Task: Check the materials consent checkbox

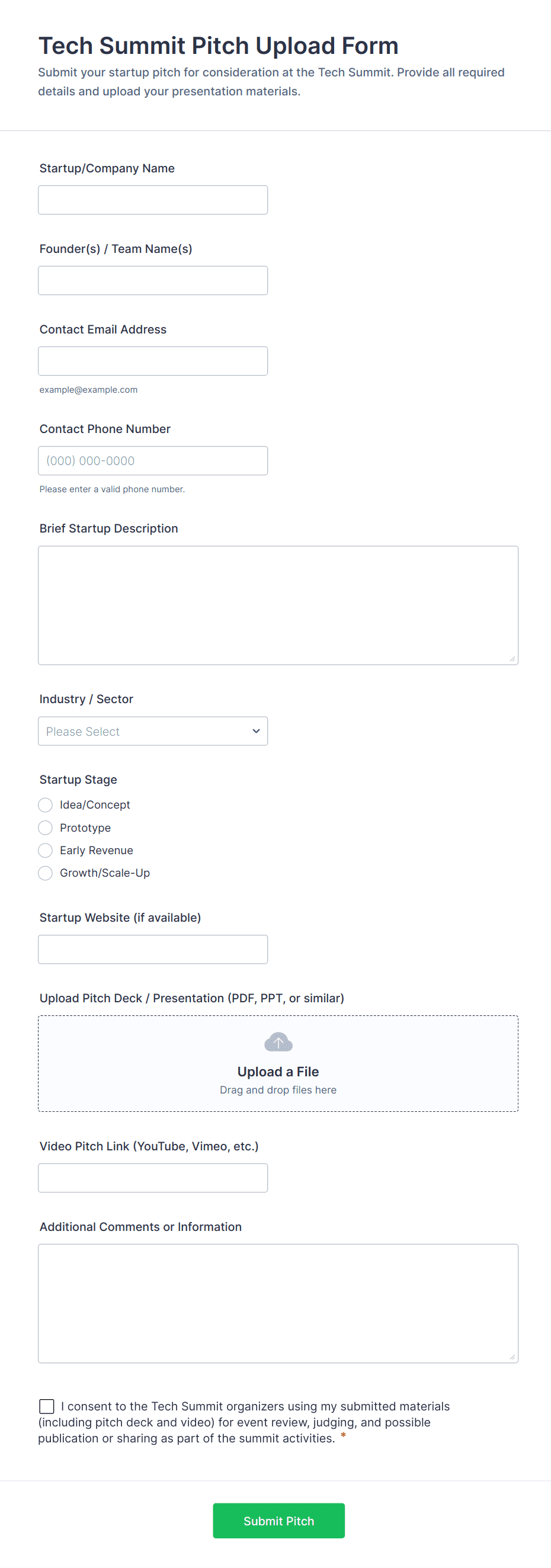Action: [47, 1406]
